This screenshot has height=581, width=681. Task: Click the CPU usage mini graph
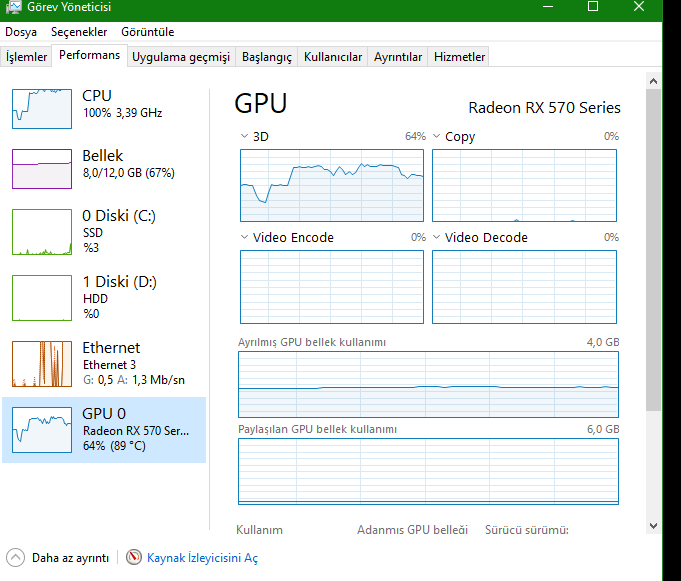(x=42, y=109)
